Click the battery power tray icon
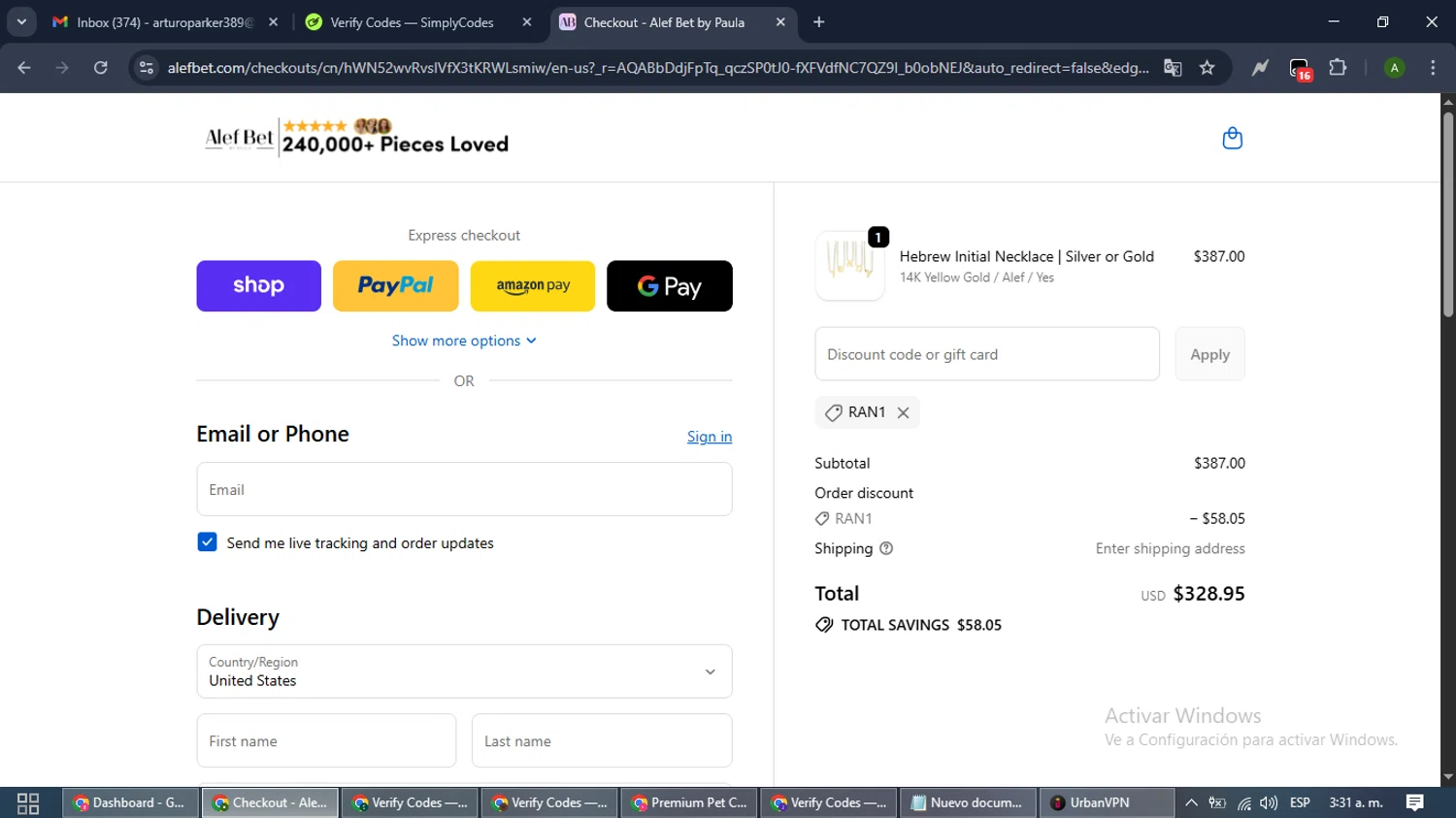1456x818 pixels. 1217,802
